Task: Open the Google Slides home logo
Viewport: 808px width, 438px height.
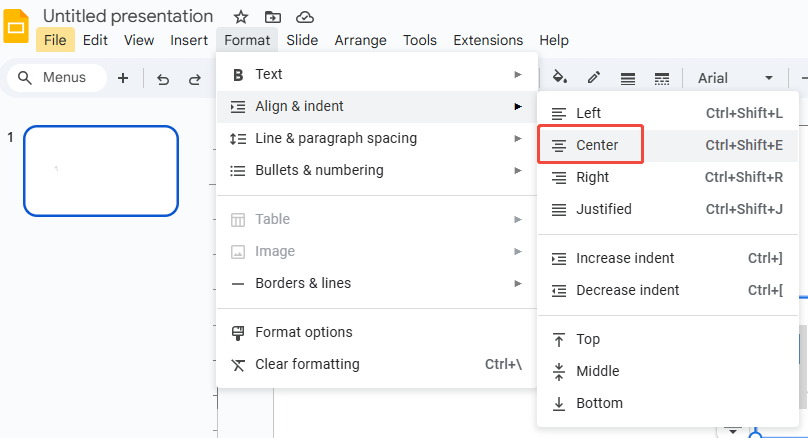Action: [17, 27]
